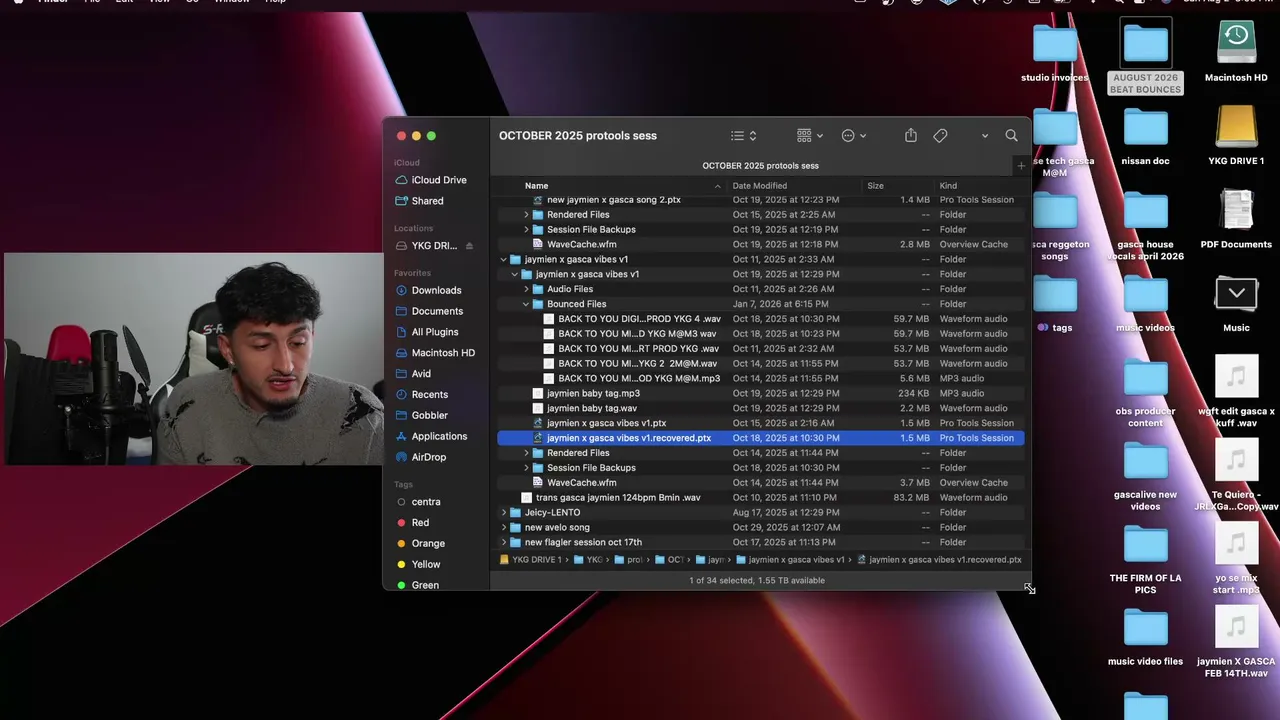This screenshot has width=1280, height=720.
Task: Open Shared in the sidebar
Action: tap(427, 201)
